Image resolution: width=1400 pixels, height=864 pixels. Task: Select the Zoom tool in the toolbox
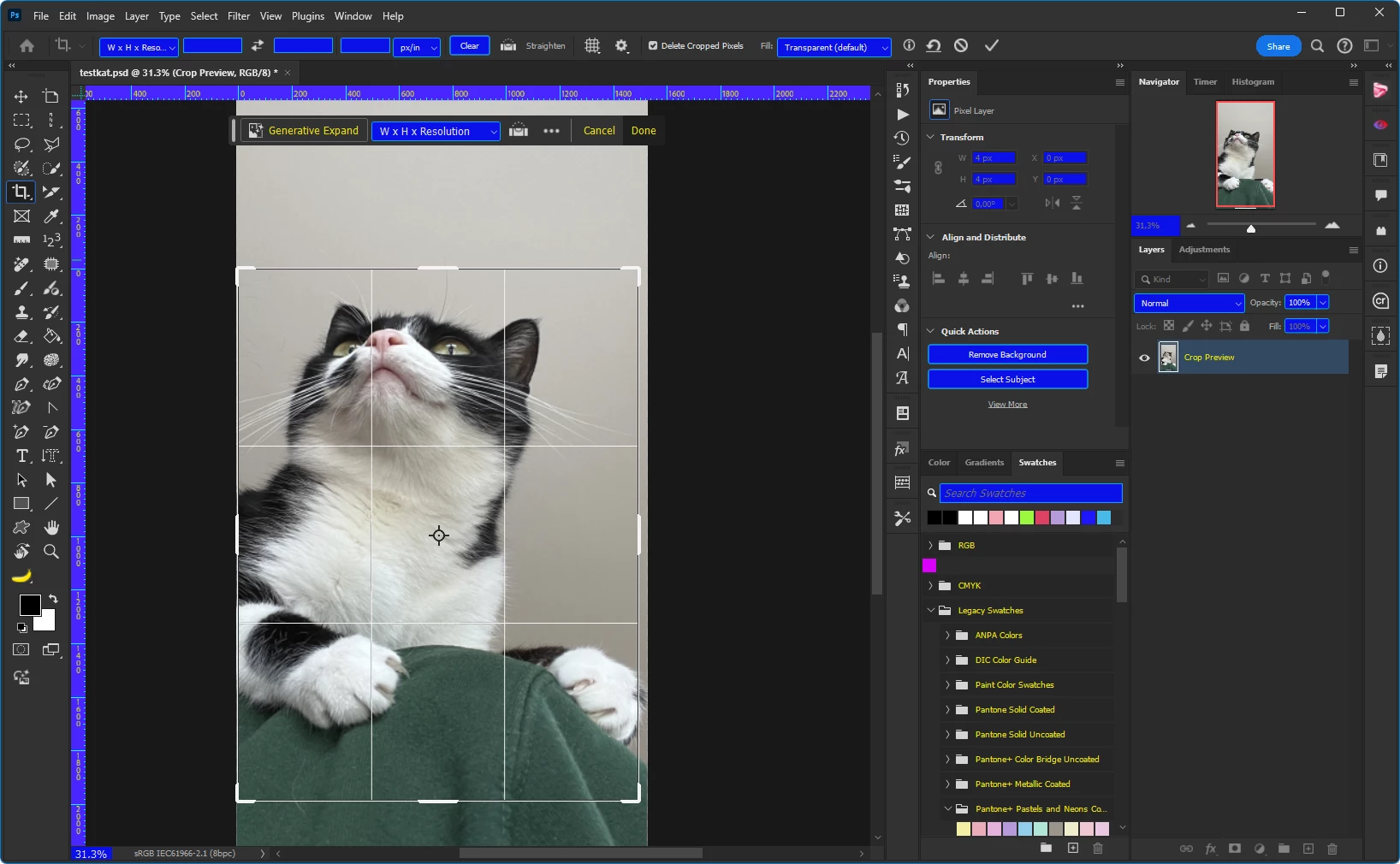tap(51, 552)
